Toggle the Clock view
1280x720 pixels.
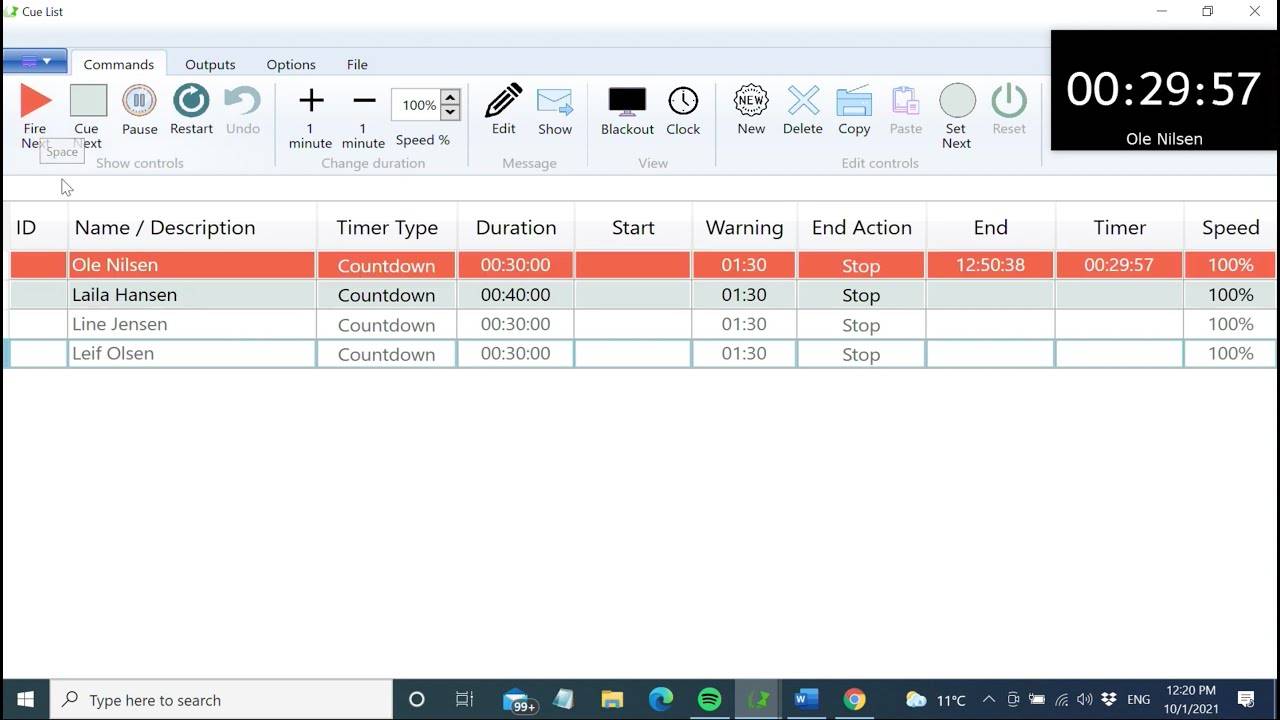[683, 101]
